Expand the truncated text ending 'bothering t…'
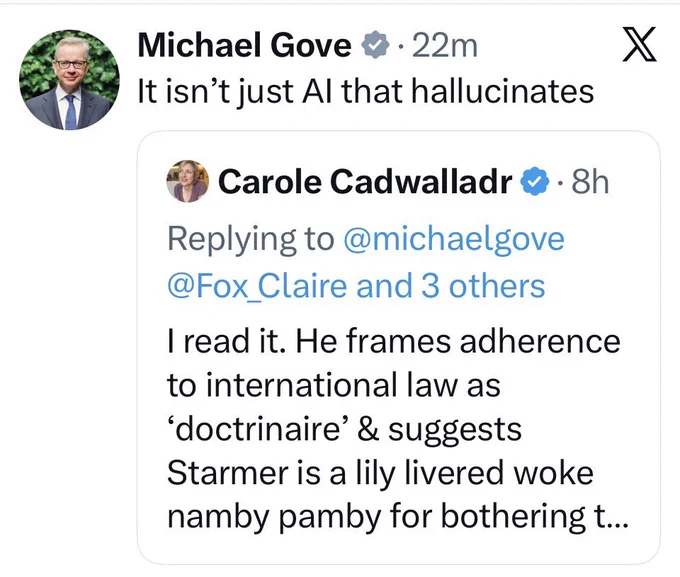 611,517
